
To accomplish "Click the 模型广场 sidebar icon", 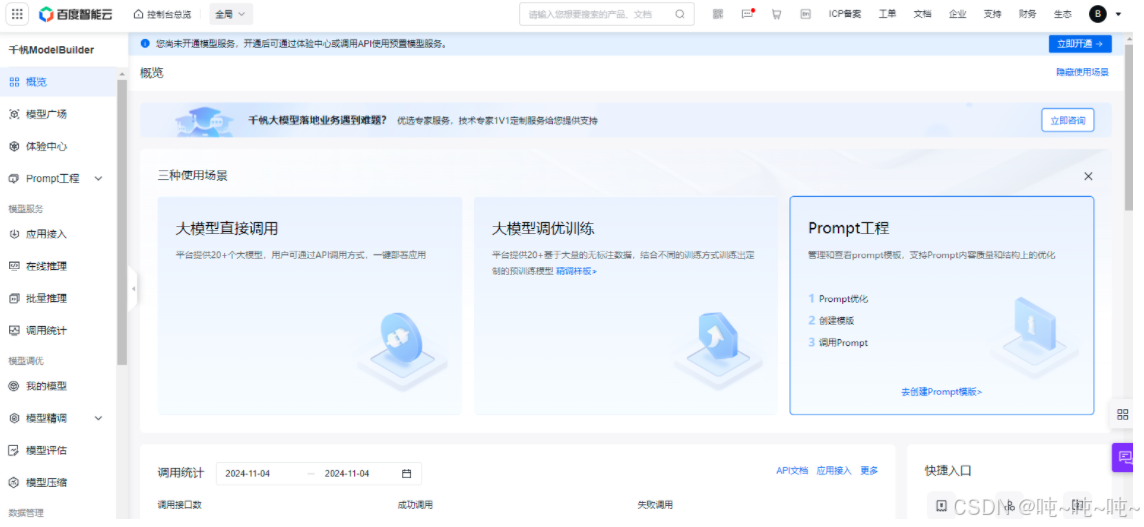I will (x=14, y=114).
